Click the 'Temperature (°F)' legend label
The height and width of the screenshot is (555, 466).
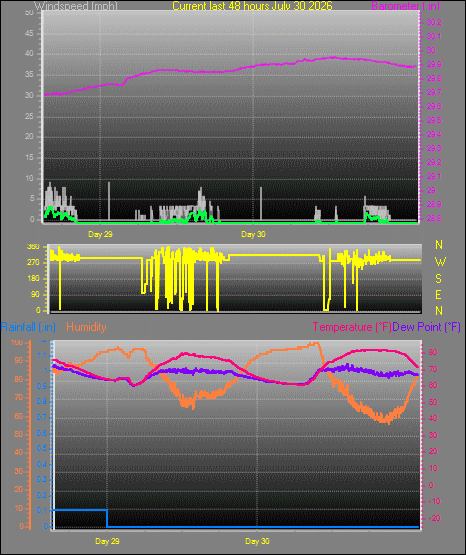(x=352, y=327)
